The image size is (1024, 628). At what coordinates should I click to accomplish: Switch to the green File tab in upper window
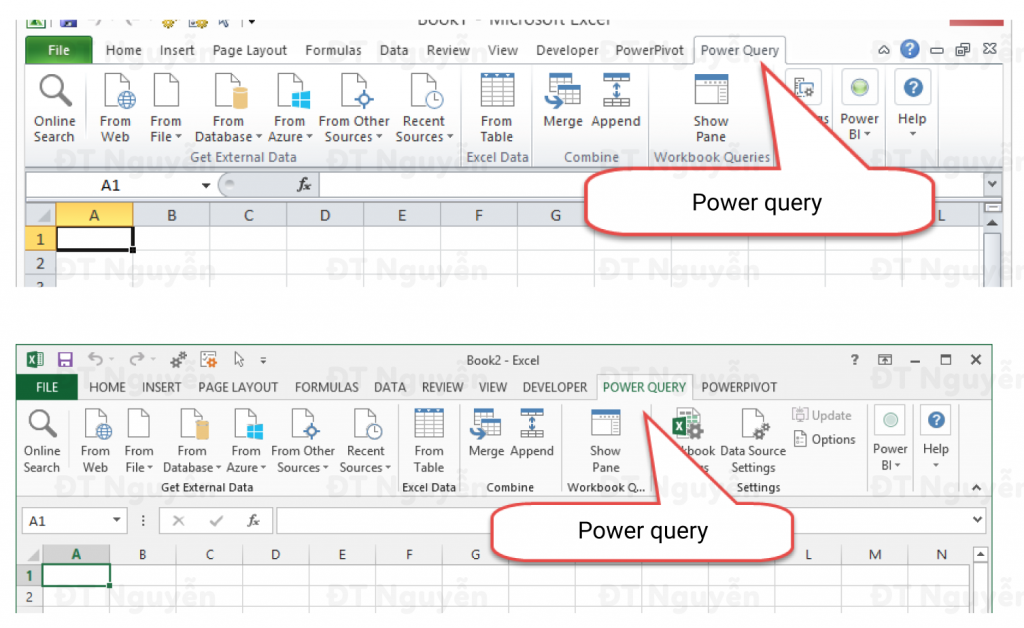point(58,50)
